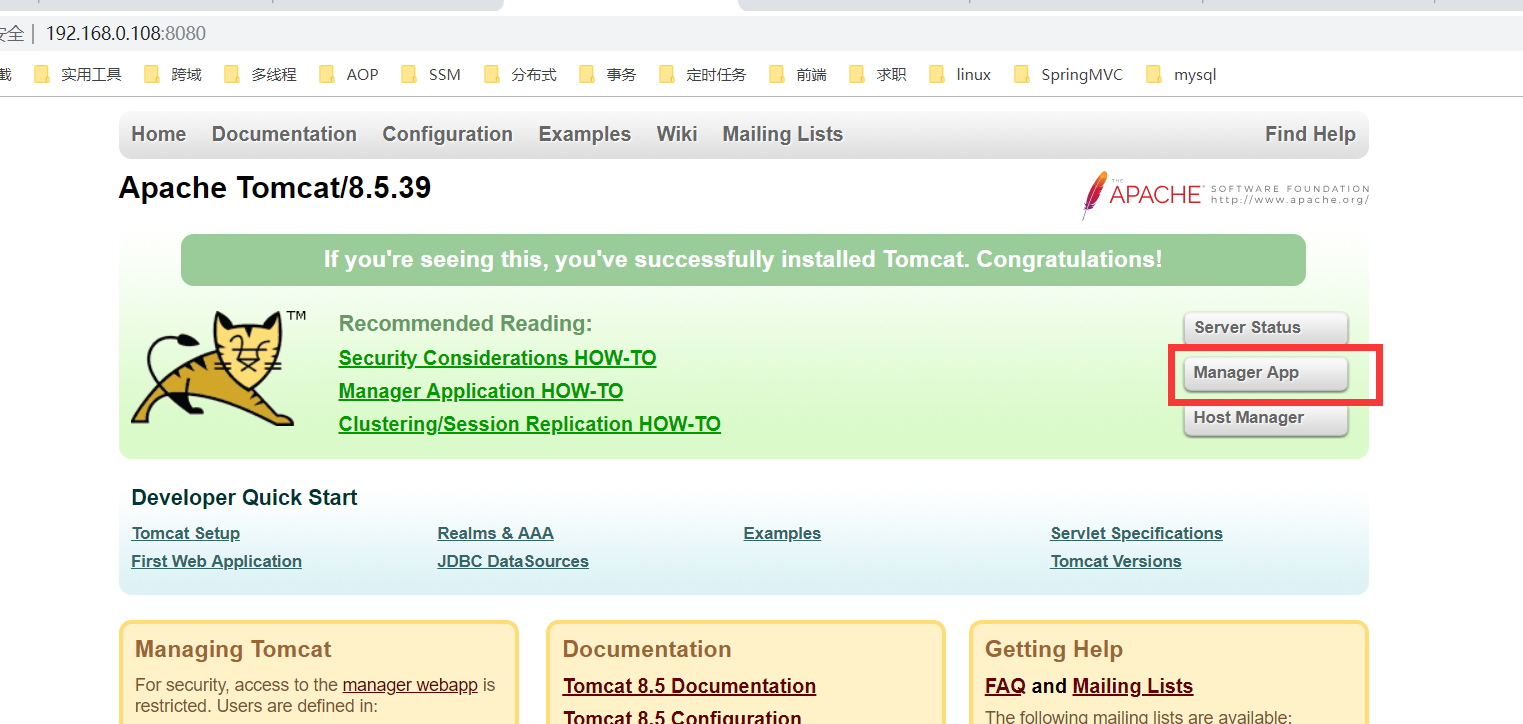Open the First Web Application link
The width and height of the screenshot is (1523, 724).
pyautogui.click(x=216, y=561)
